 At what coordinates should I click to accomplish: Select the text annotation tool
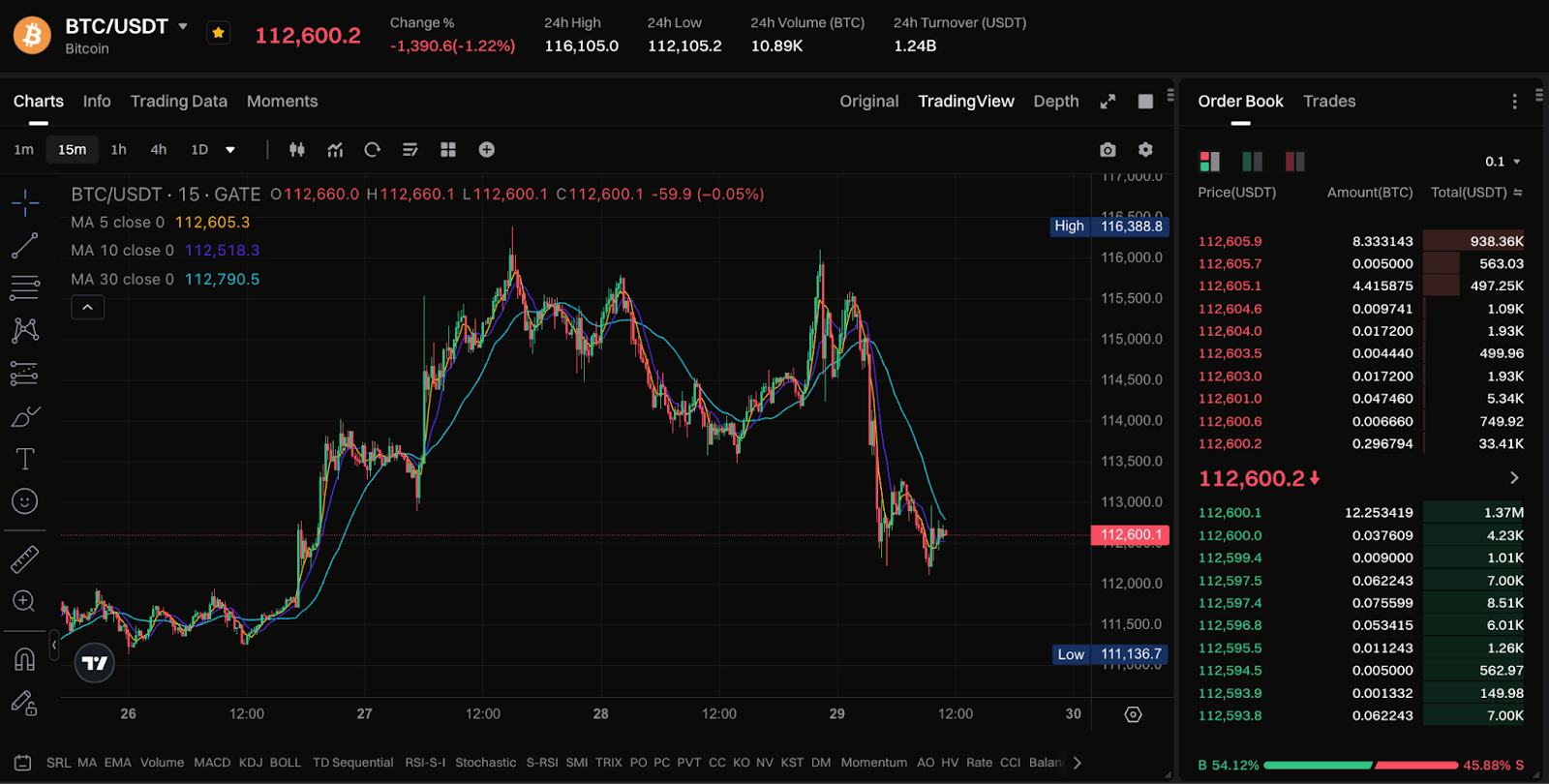coord(25,459)
